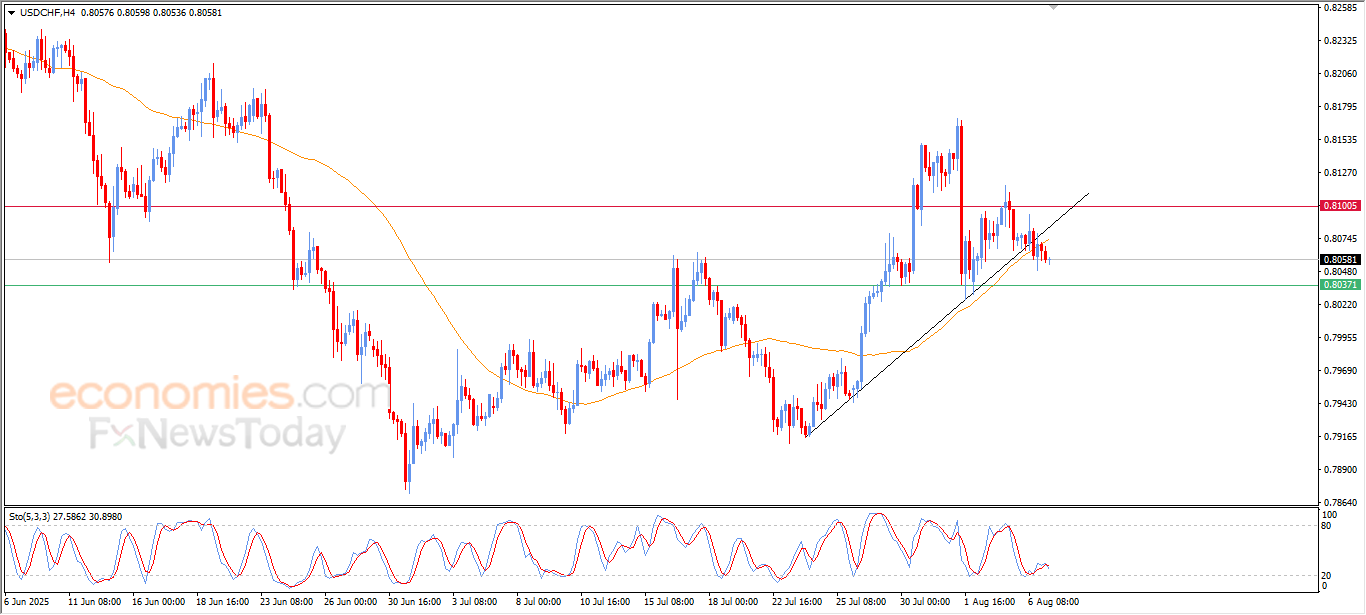Click the chart shift triangle marker on top edge
The width and height of the screenshot is (1366, 615).
click(1052, 7)
